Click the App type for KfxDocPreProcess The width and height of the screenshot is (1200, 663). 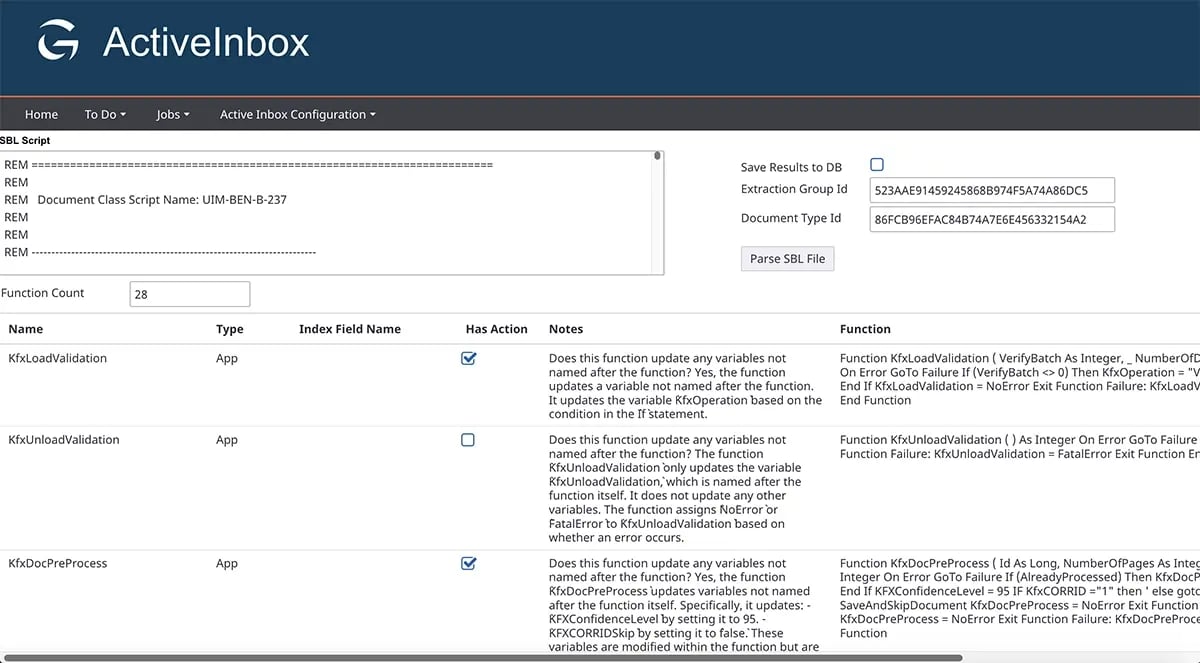tap(227, 564)
